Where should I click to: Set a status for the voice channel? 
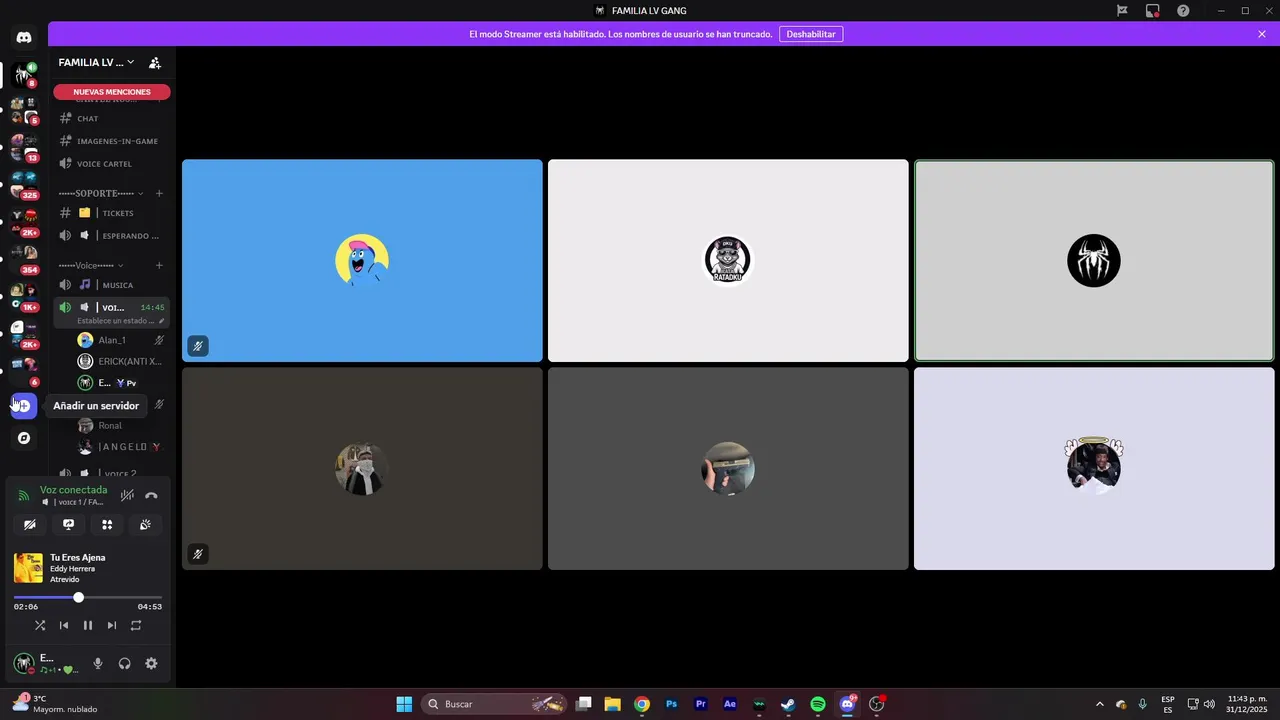tap(119, 321)
